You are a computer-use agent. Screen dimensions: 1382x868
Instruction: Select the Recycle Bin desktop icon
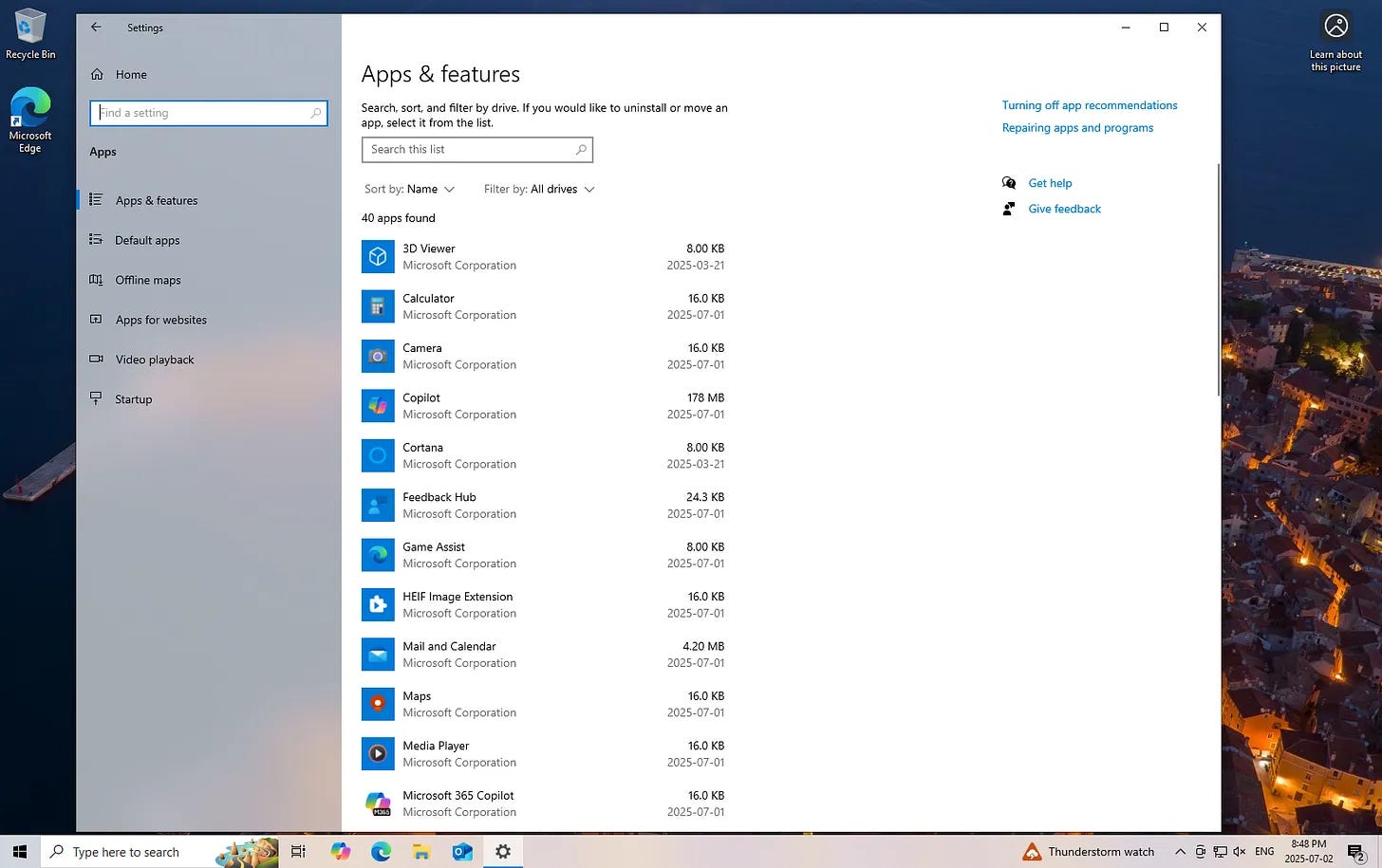pyautogui.click(x=30, y=34)
